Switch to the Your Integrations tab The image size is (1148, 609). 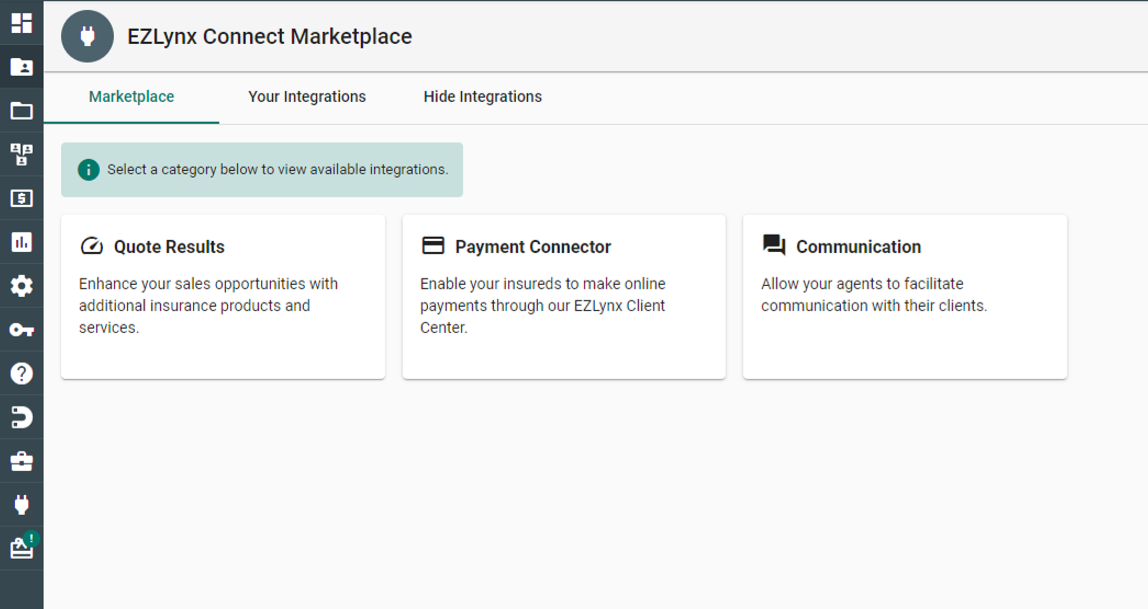tap(307, 97)
